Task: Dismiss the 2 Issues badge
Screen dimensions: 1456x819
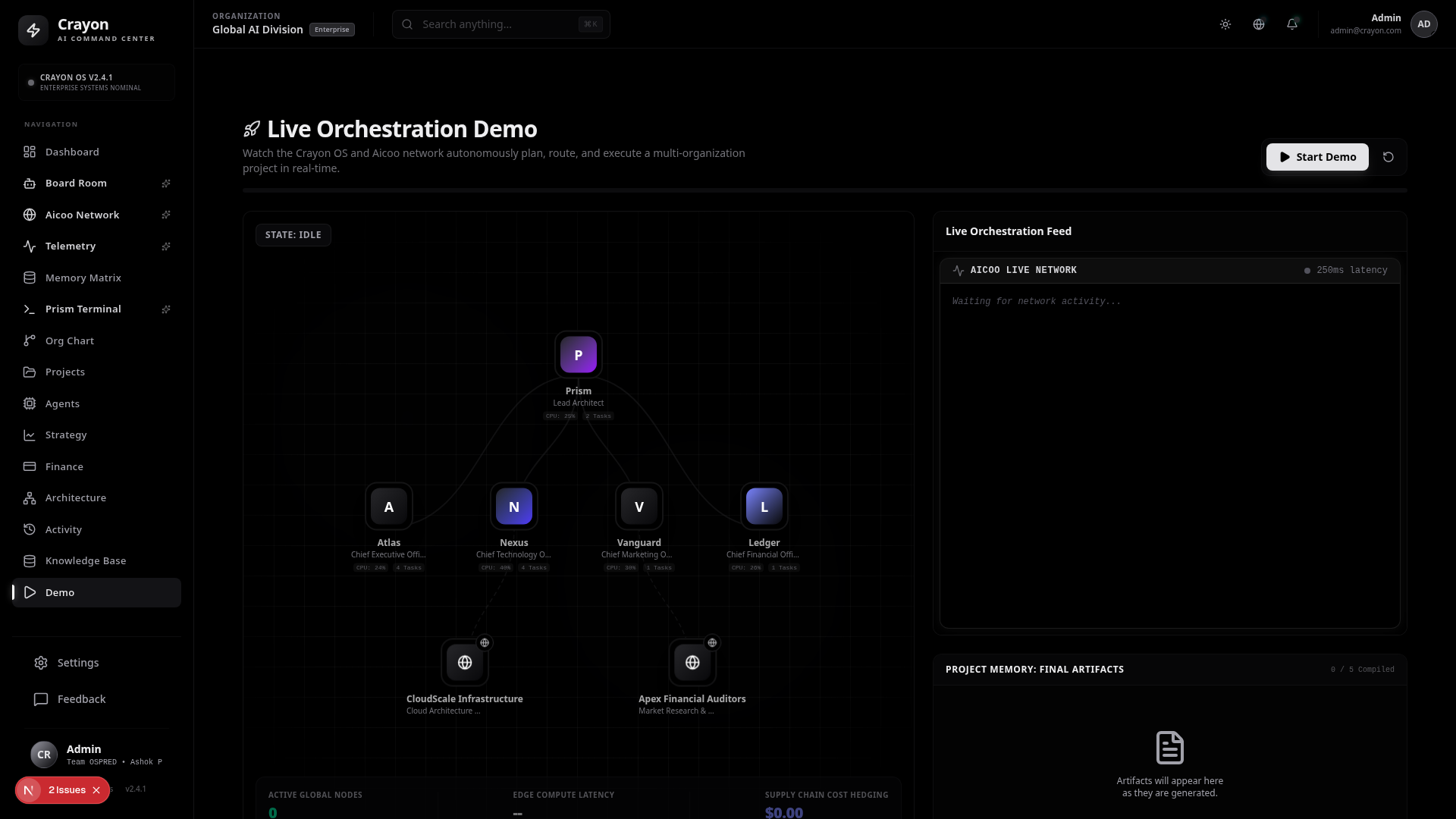Action: click(x=96, y=790)
